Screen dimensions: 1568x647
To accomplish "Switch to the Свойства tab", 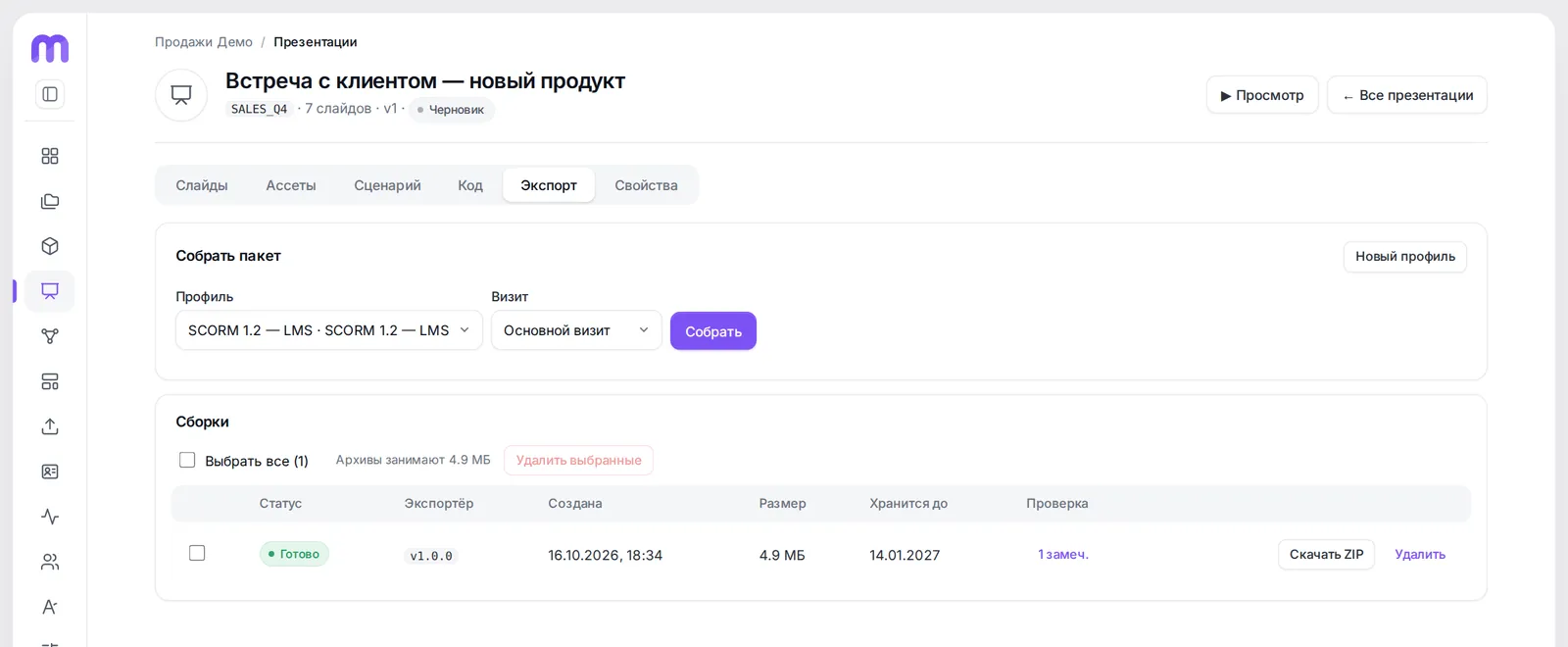I will [646, 185].
